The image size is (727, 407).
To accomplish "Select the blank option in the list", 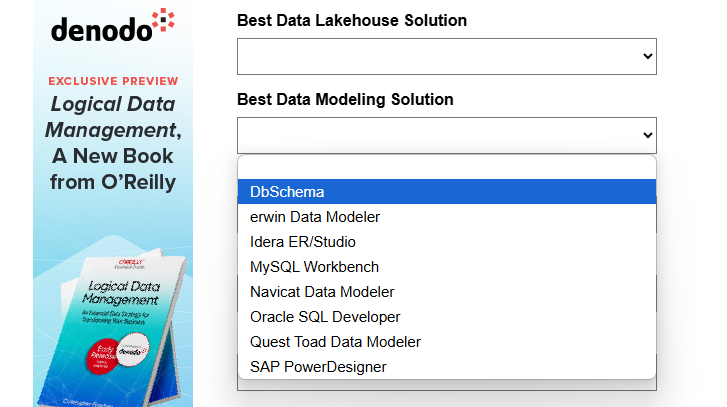I will (x=446, y=167).
